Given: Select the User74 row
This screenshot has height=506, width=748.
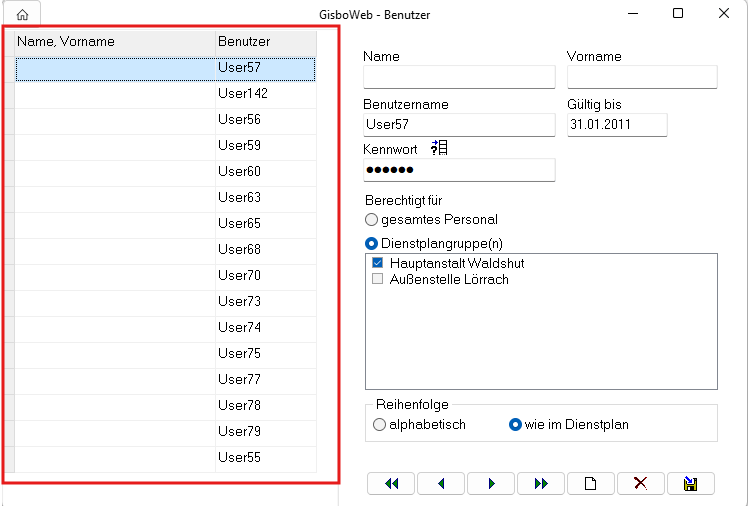Looking at the screenshot, I should click(166, 329).
